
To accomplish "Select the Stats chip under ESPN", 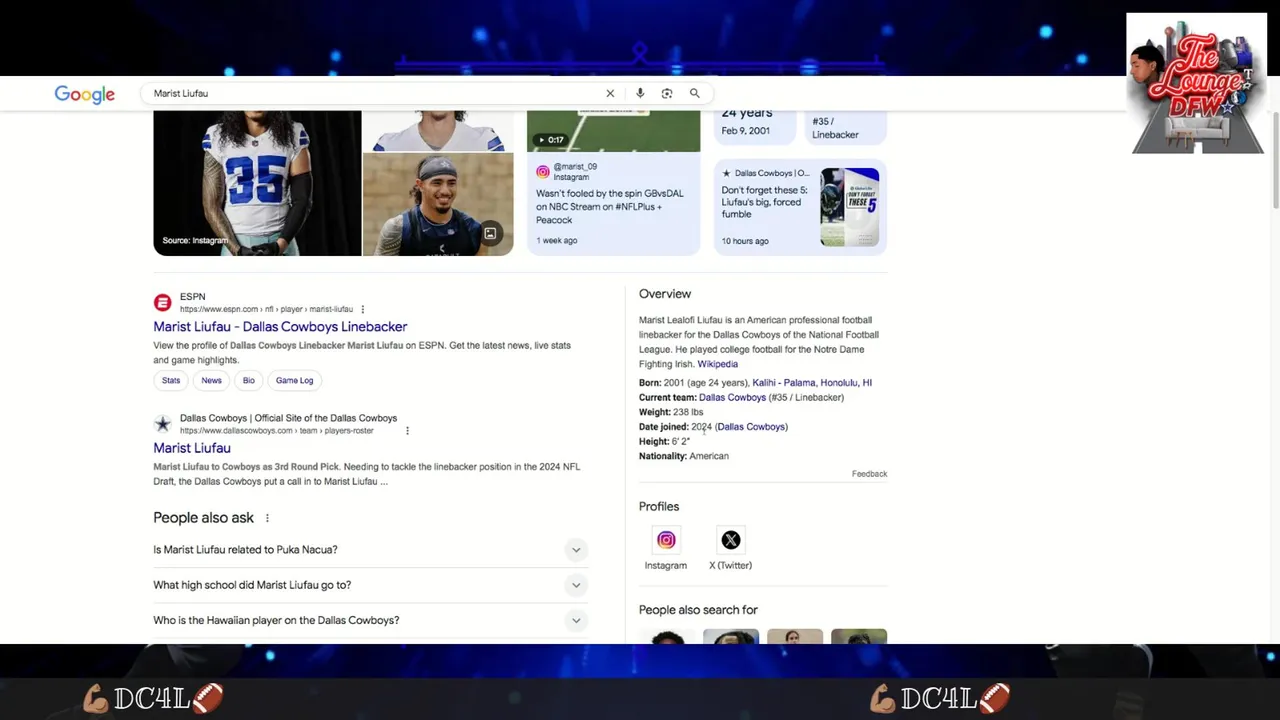I will coord(171,380).
